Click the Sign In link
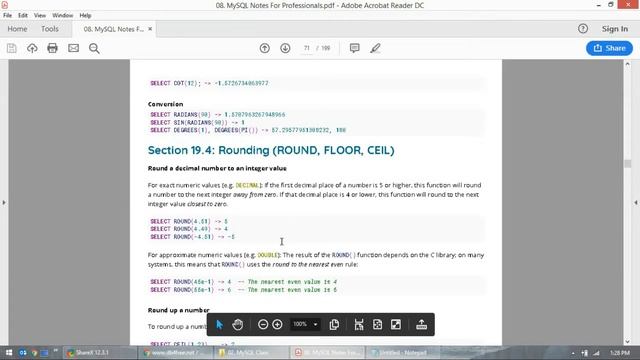 pos(615,29)
